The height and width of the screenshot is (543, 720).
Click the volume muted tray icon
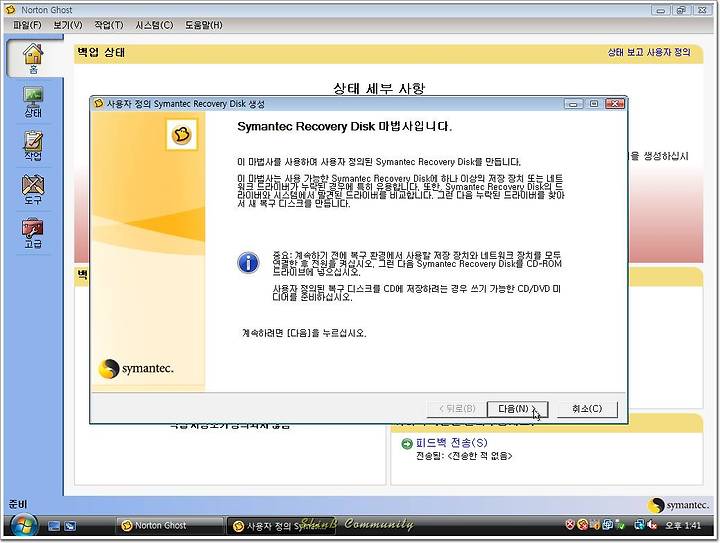(x=651, y=525)
